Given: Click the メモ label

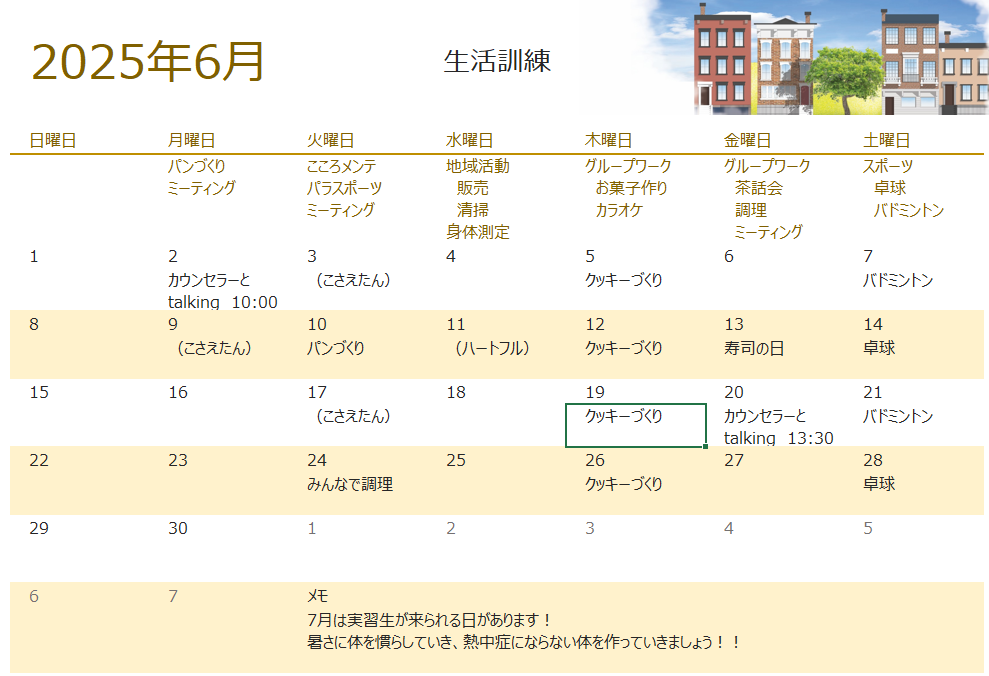Looking at the screenshot, I should (317, 596).
